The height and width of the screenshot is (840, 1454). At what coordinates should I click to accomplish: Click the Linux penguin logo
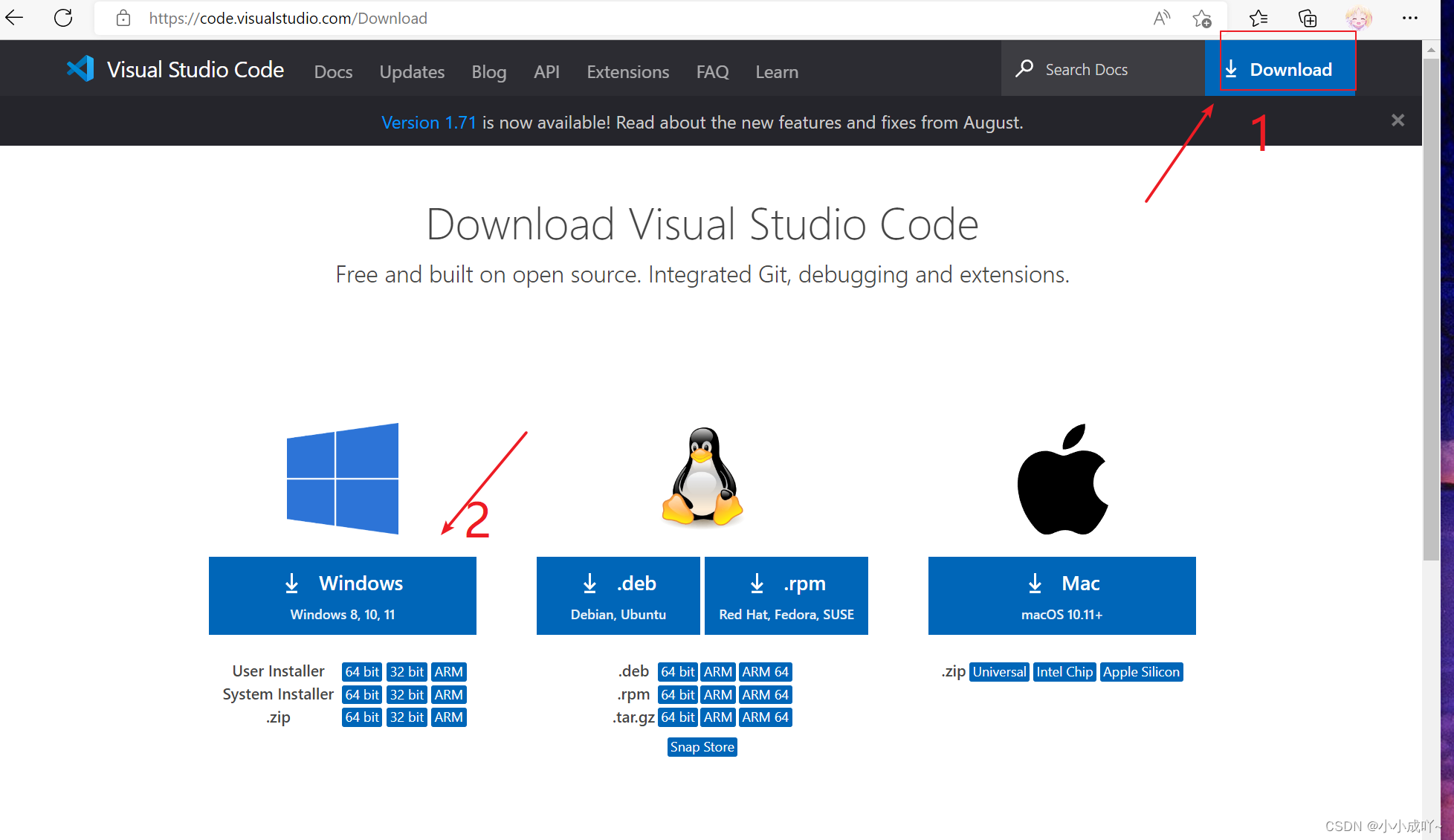[702, 476]
